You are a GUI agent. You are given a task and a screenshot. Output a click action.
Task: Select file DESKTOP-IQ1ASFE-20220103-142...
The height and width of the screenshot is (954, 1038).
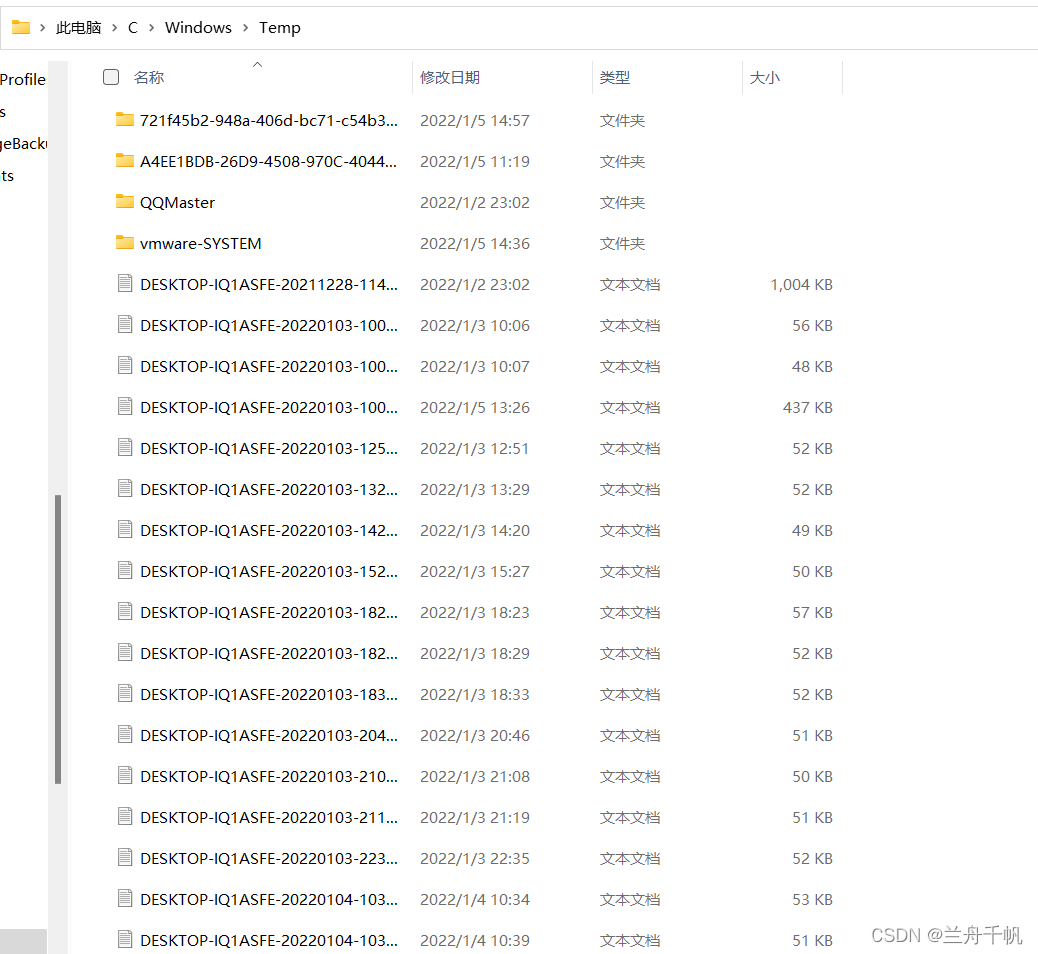(269, 531)
